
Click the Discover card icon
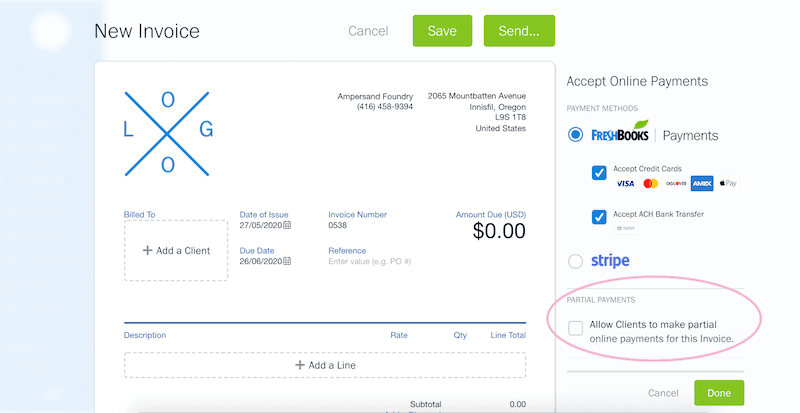tap(677, 184)
